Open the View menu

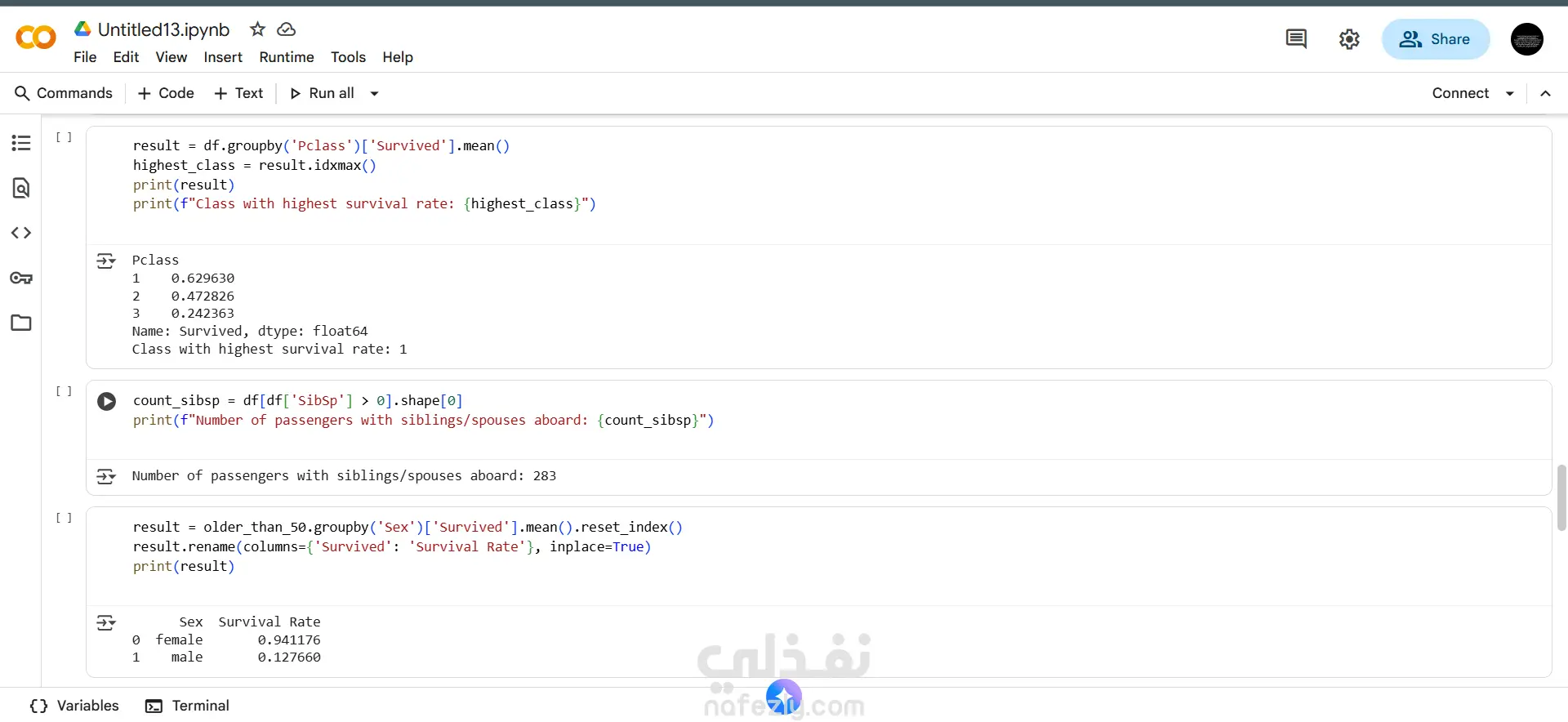(171, 57)
